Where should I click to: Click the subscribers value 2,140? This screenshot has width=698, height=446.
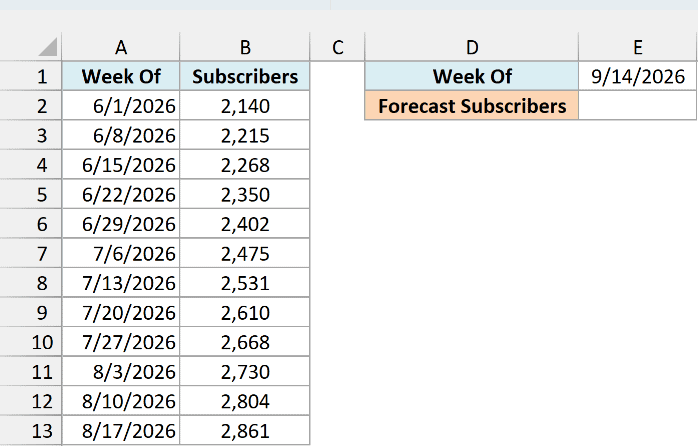(245, 106)
